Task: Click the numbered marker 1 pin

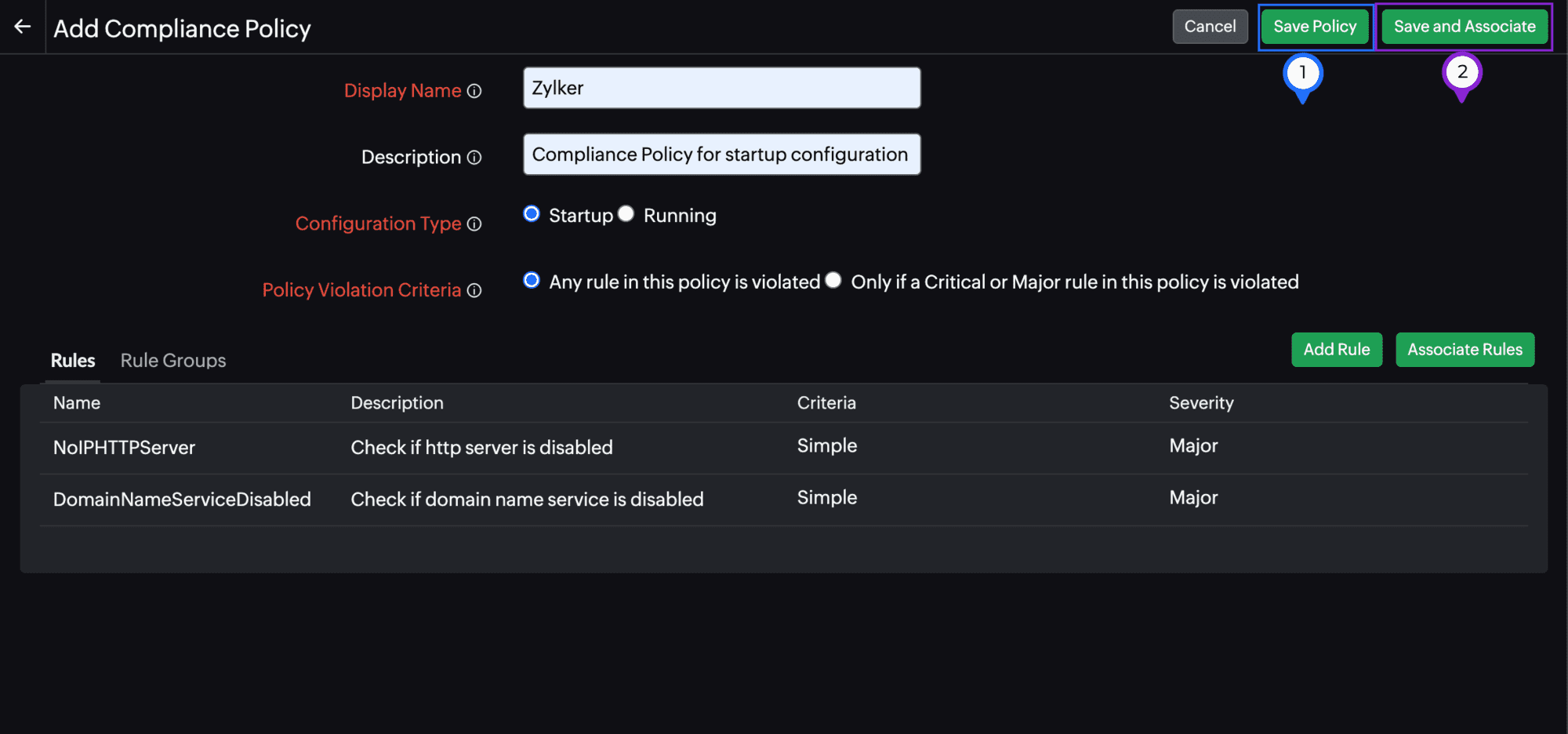Action: 1302,74
